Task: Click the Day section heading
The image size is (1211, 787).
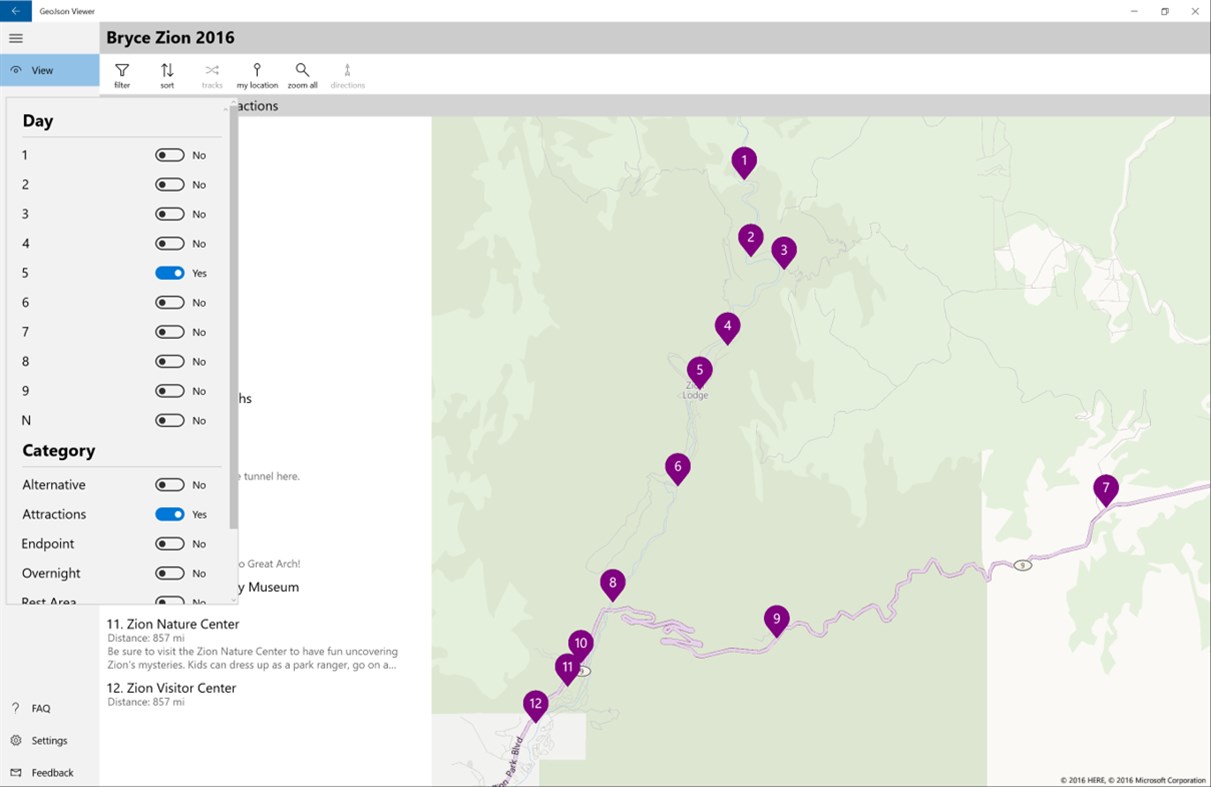Action: [x=38, y=121]
